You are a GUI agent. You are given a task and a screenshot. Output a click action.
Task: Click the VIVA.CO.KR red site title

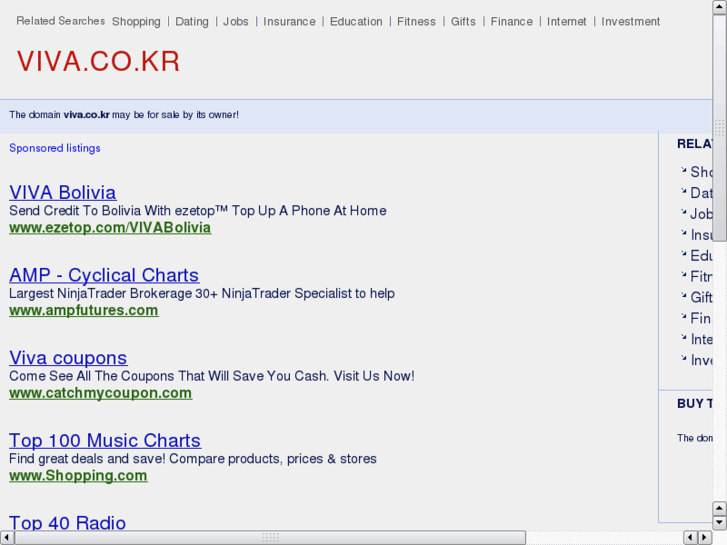pos(98,61)
